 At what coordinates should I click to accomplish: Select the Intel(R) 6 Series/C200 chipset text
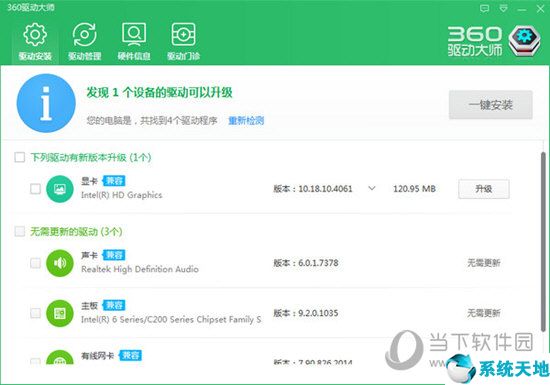[171, 319]
